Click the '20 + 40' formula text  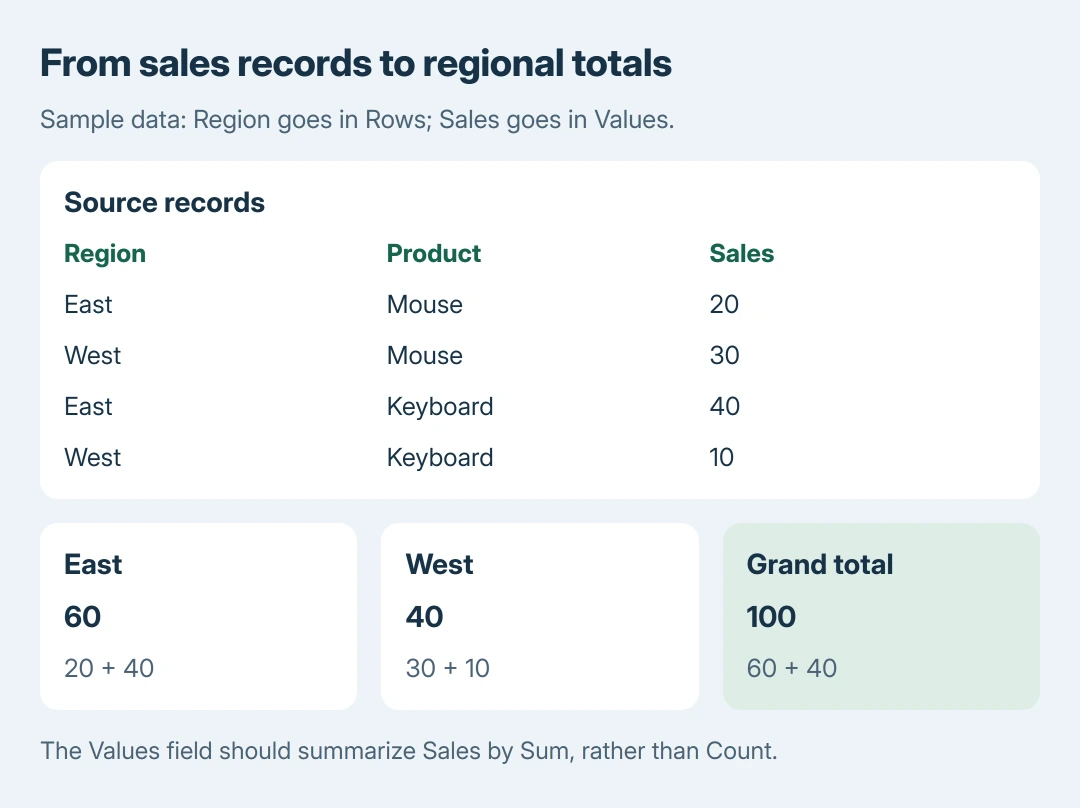(x=109, y=668)
